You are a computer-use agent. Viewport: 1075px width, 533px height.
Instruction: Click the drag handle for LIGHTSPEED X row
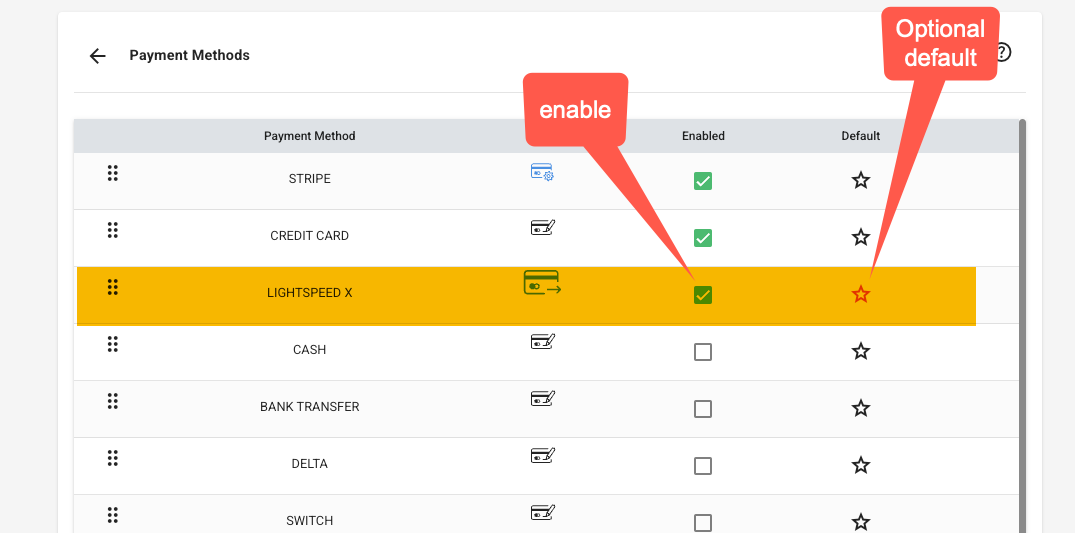[x=112, y=287]
